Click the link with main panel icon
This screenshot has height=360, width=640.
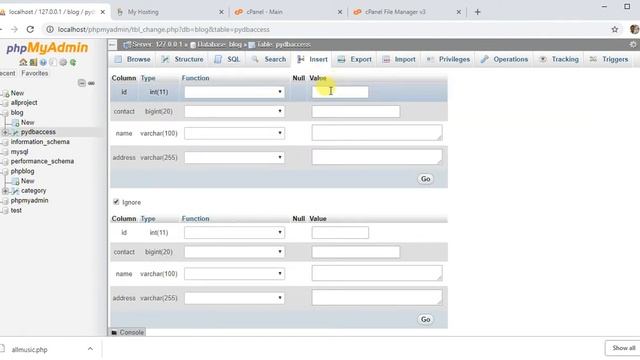pyautogui.click(x=91, y=83)
